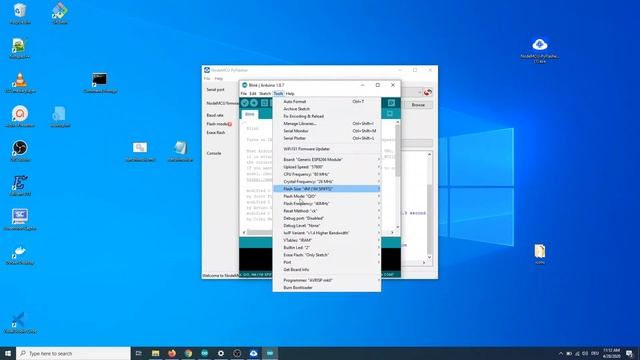The image size is (640, 360).
Task: Select Get Board Info
Action: [327, 270]
